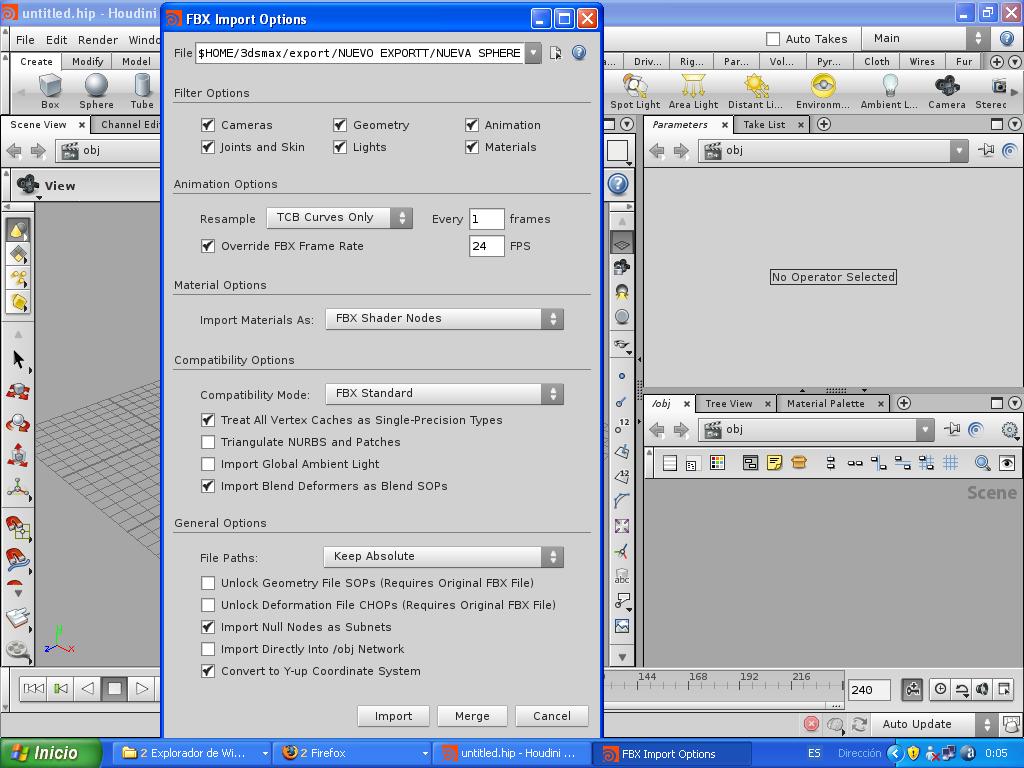
Task: Click the grid snap icon in network toolbar
Action: (951, 463)
